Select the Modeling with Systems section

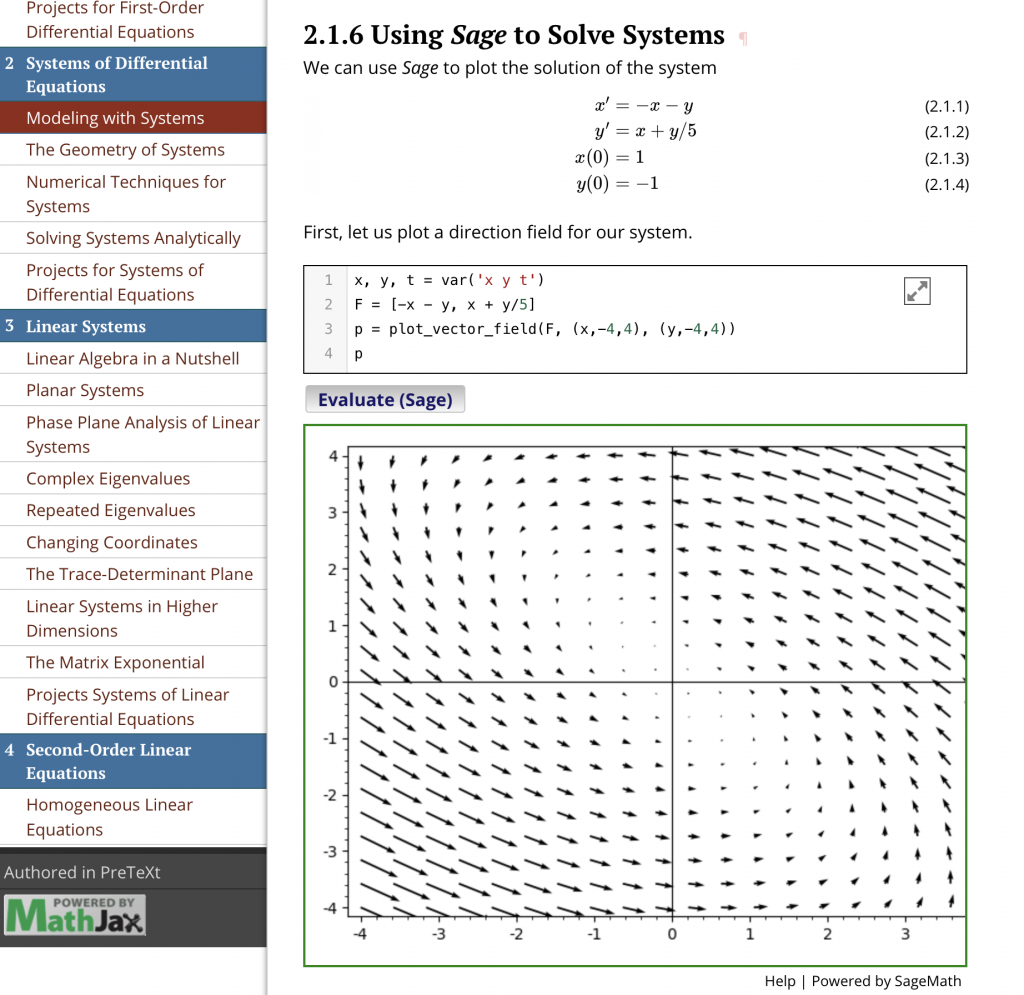133,118
